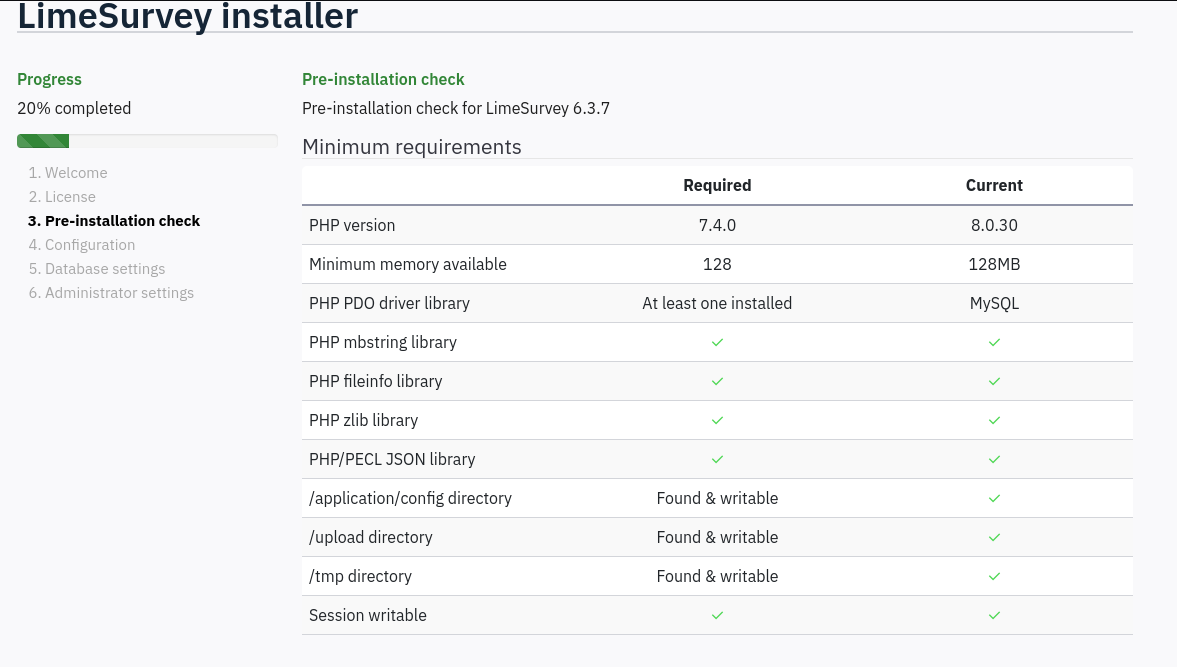Click the PHP version row label

point(352,225)
